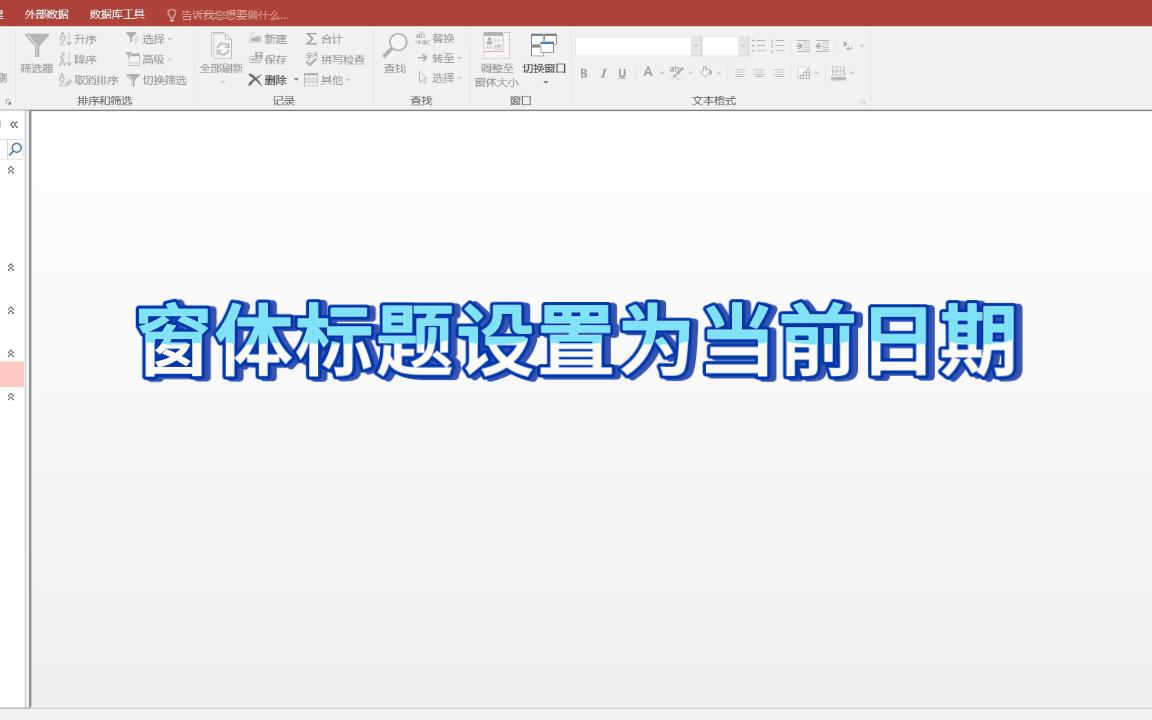Viewport: 1152px width, 720px height.
Task: Expand the 切换窗口 switch windows dropdown
Action: pyautogui.click(x=545, y=80)
